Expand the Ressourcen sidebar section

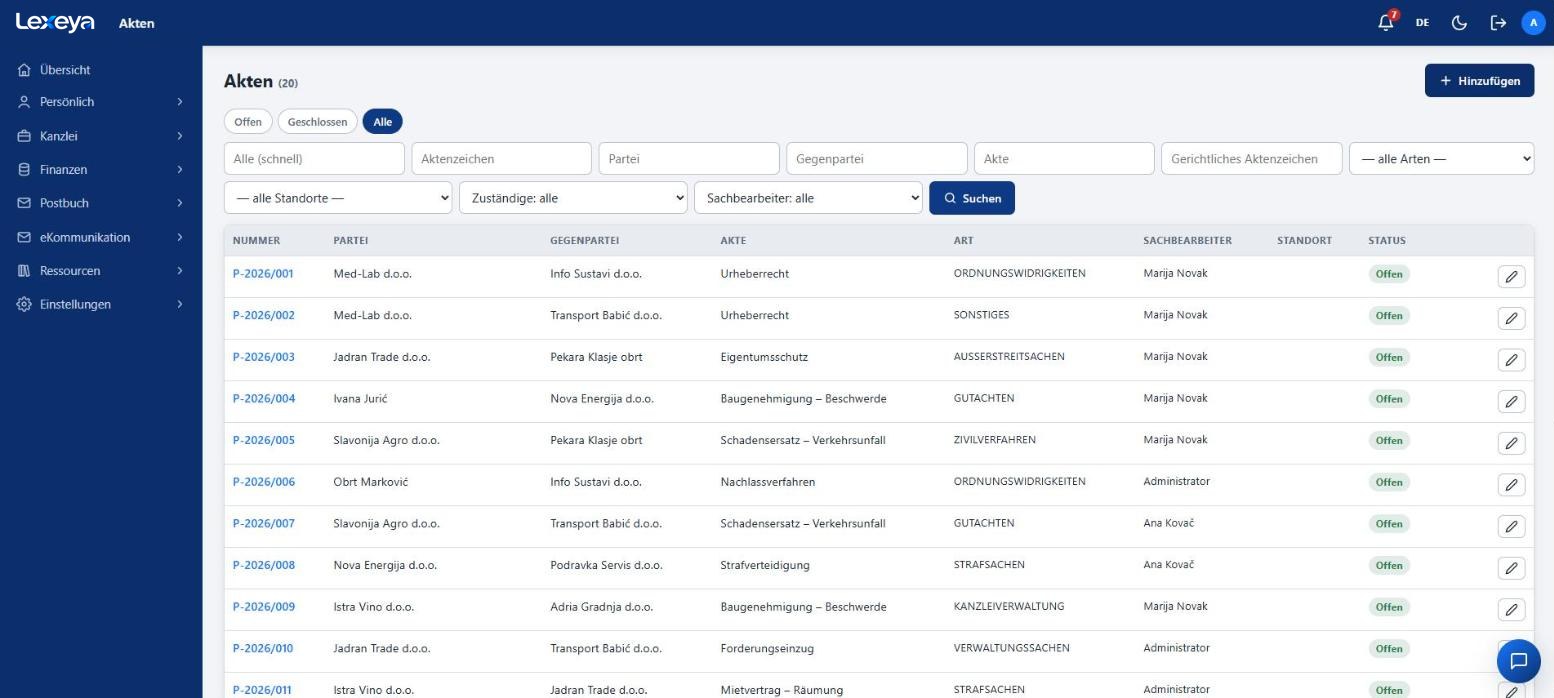(x=101, y=271)
